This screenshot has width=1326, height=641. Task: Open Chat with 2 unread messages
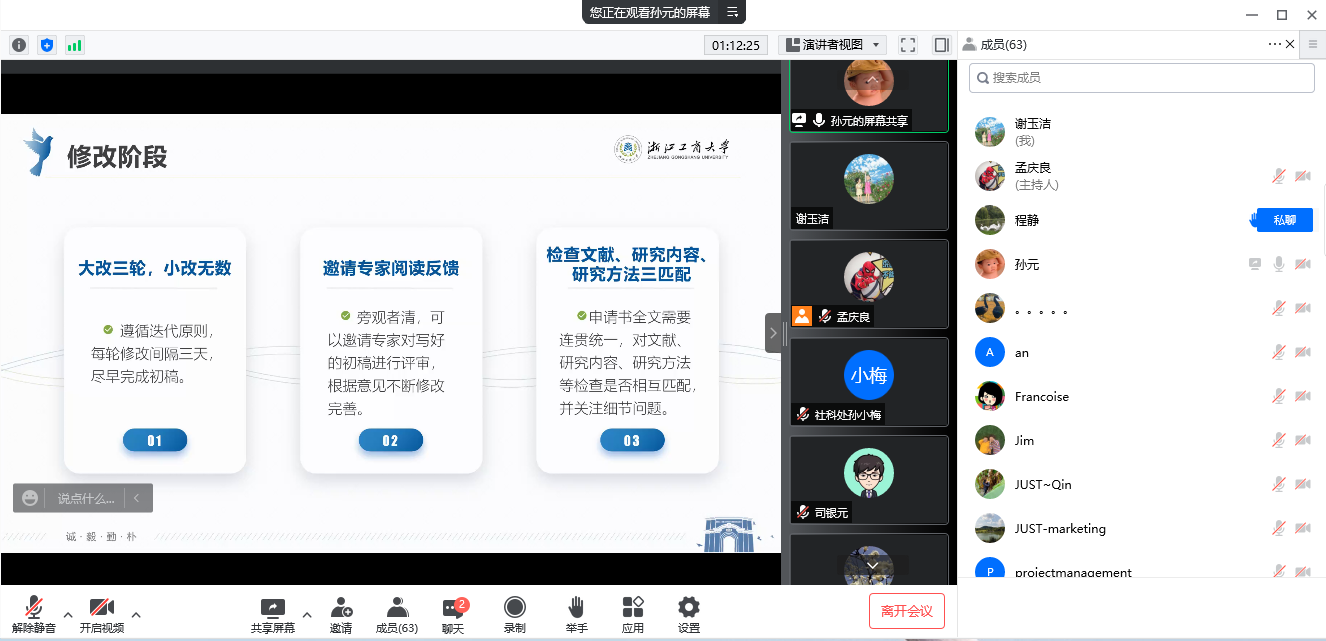pyautogui.click(x=454, y=614)
